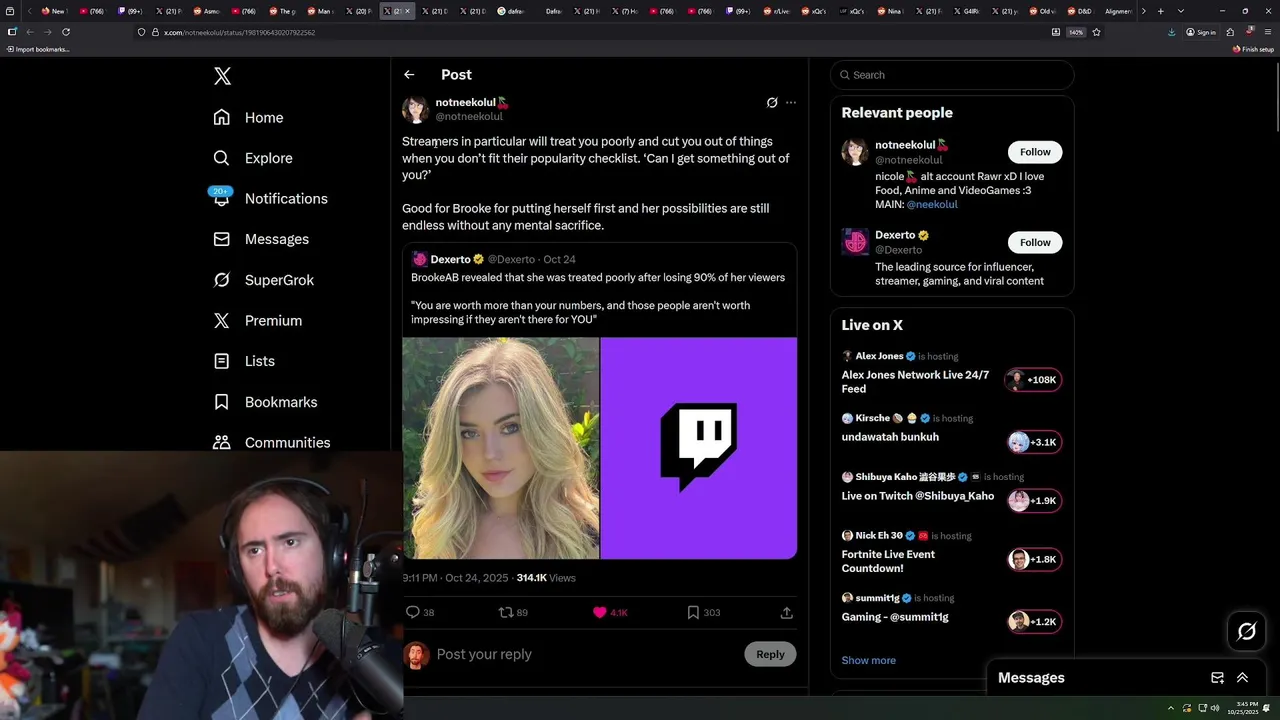
Task: Click the Search box on X
Action: click(952, 75)
